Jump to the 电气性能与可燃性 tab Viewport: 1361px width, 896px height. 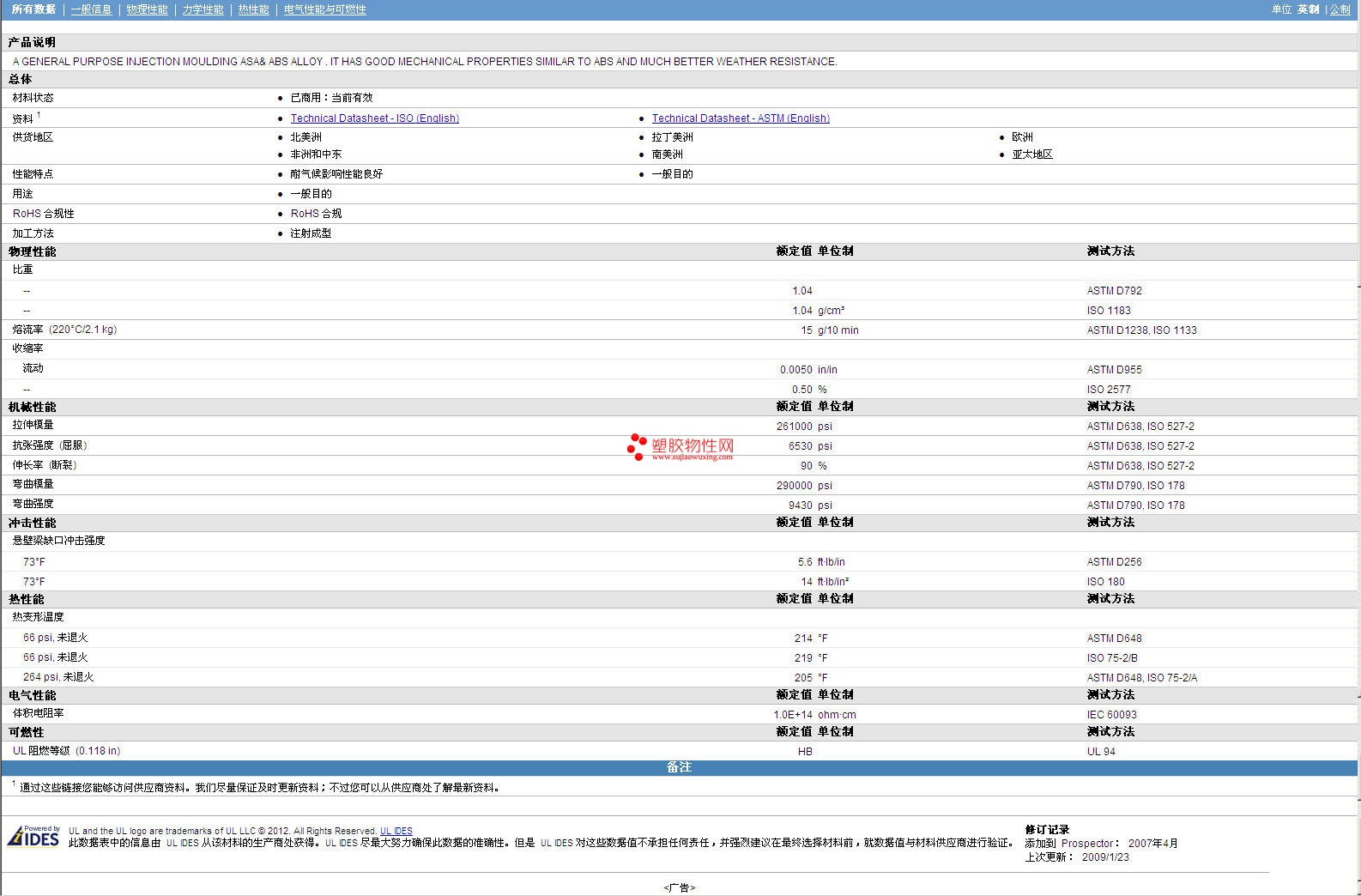click(324, 9)
